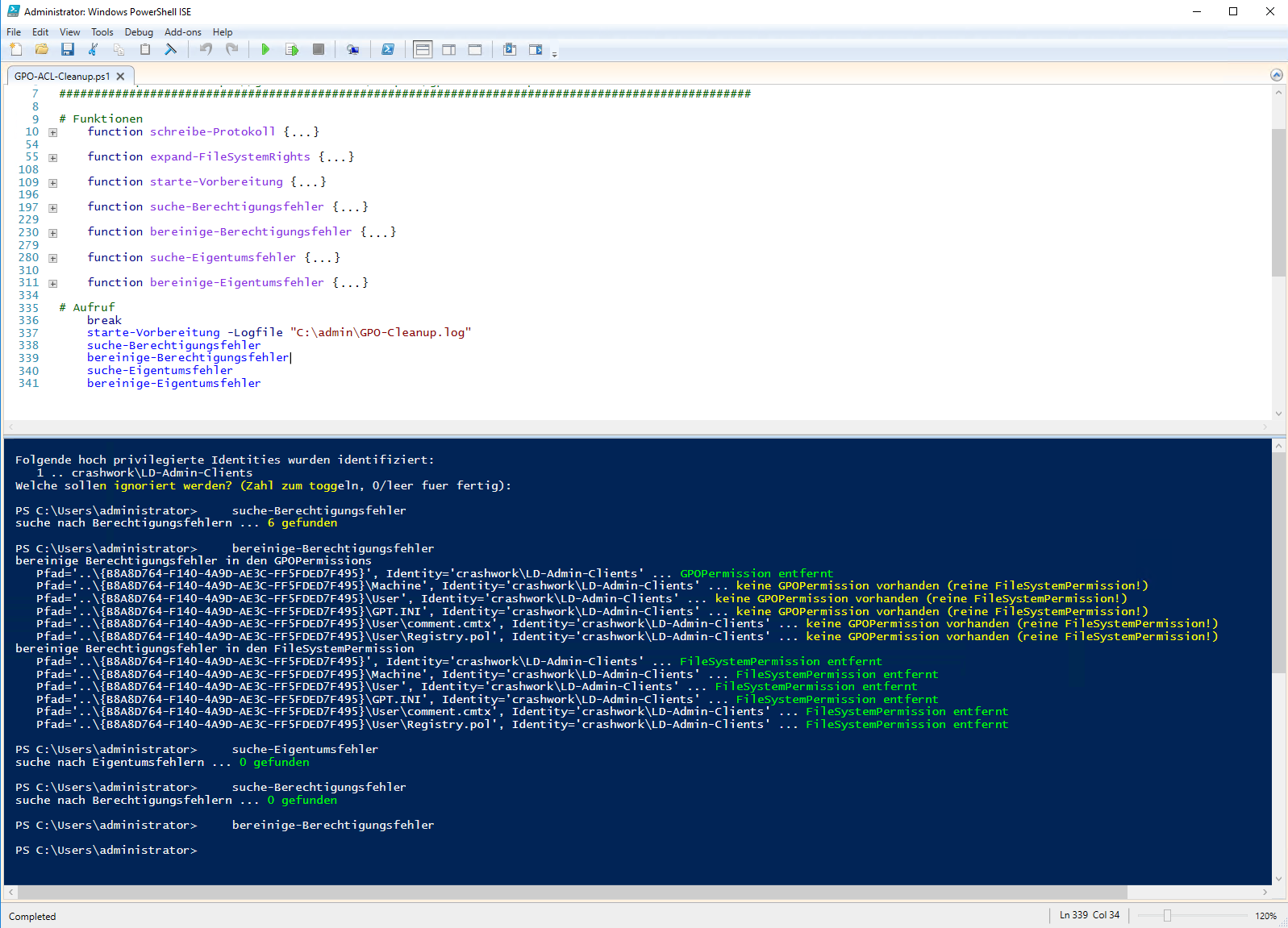Open the Tools menu
Image resolution: width=1288 pixels, height=928 pixels.
pos(102,32)
